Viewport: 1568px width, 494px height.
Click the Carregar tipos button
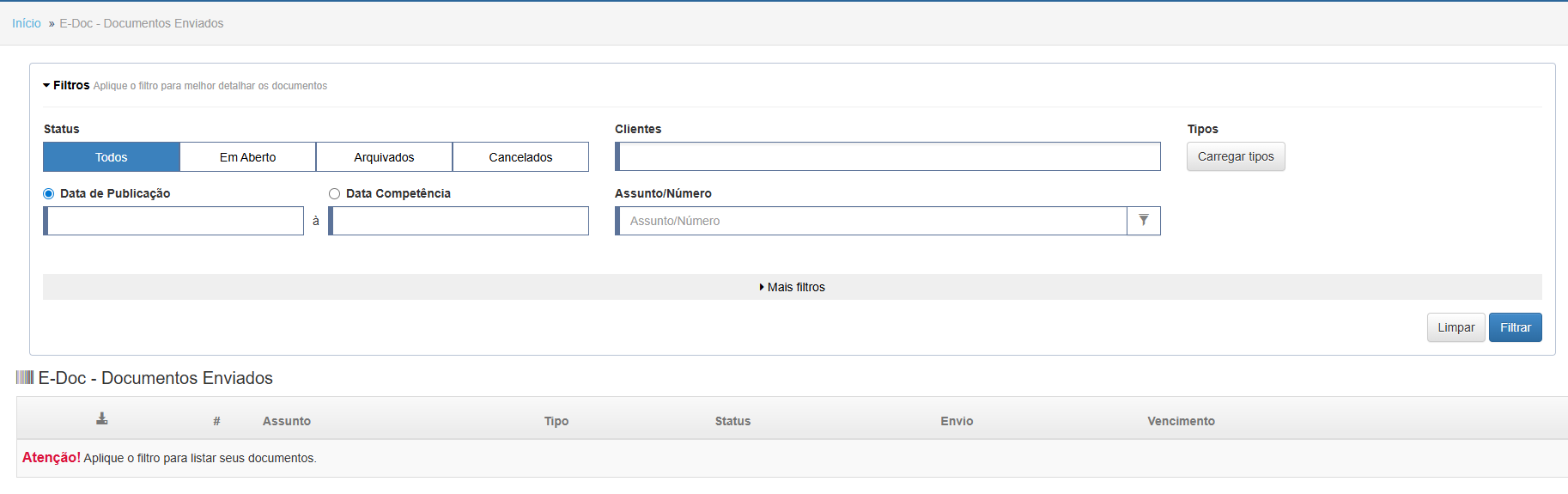[x=1236, y=156]
